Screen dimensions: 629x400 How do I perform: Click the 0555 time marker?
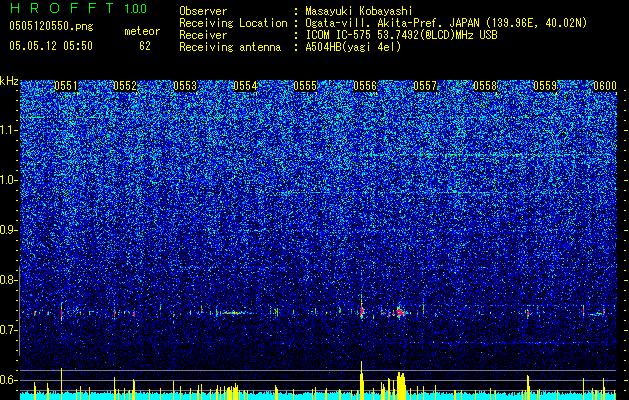pos(305,86)
